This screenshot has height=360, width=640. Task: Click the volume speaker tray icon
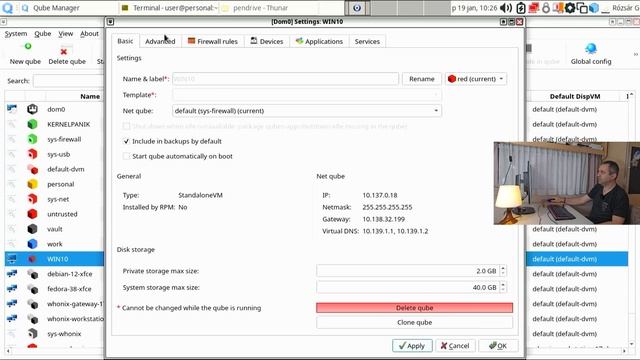click(506, 8)
